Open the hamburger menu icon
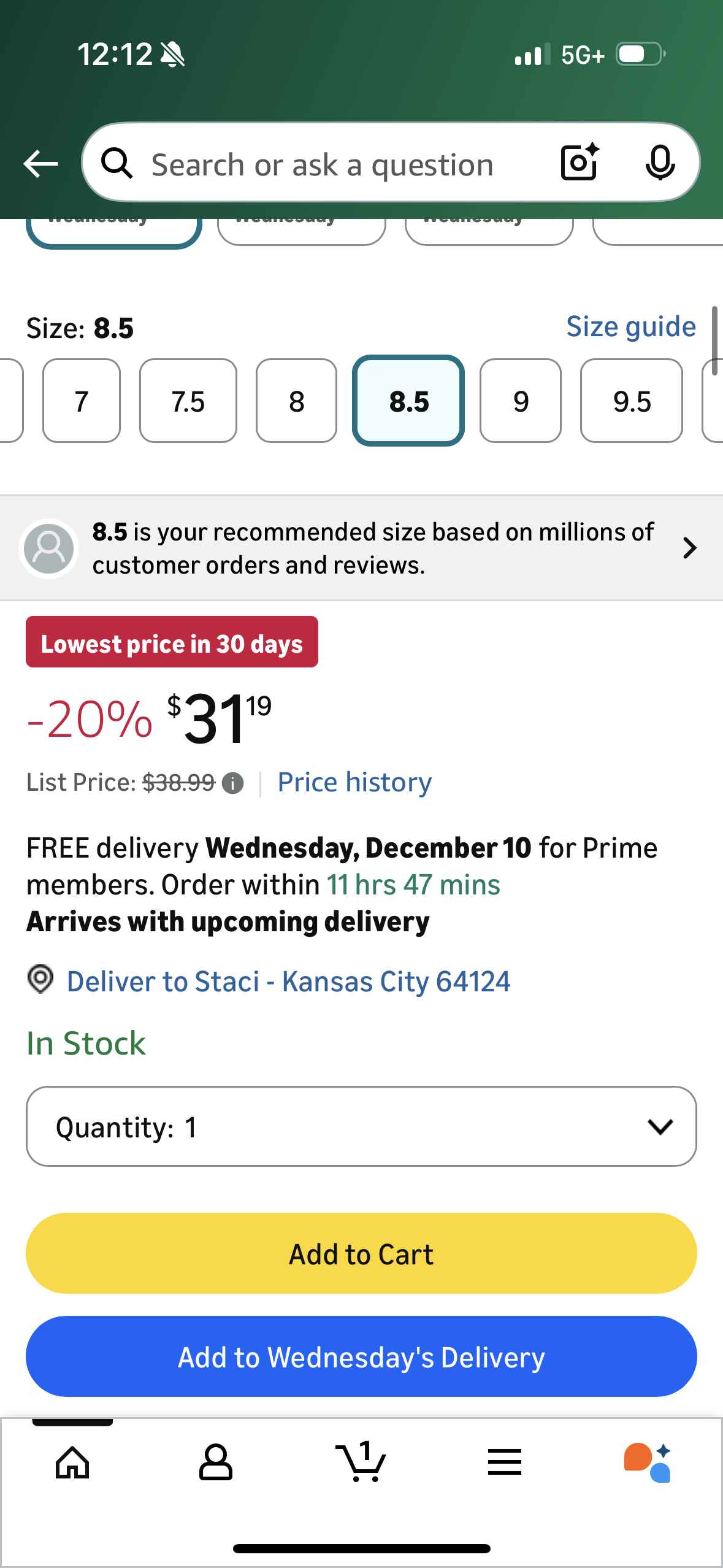Image resolution: width=723 pixels, height=1568 pixels. pyautogui.click(x=505, y=1462)
